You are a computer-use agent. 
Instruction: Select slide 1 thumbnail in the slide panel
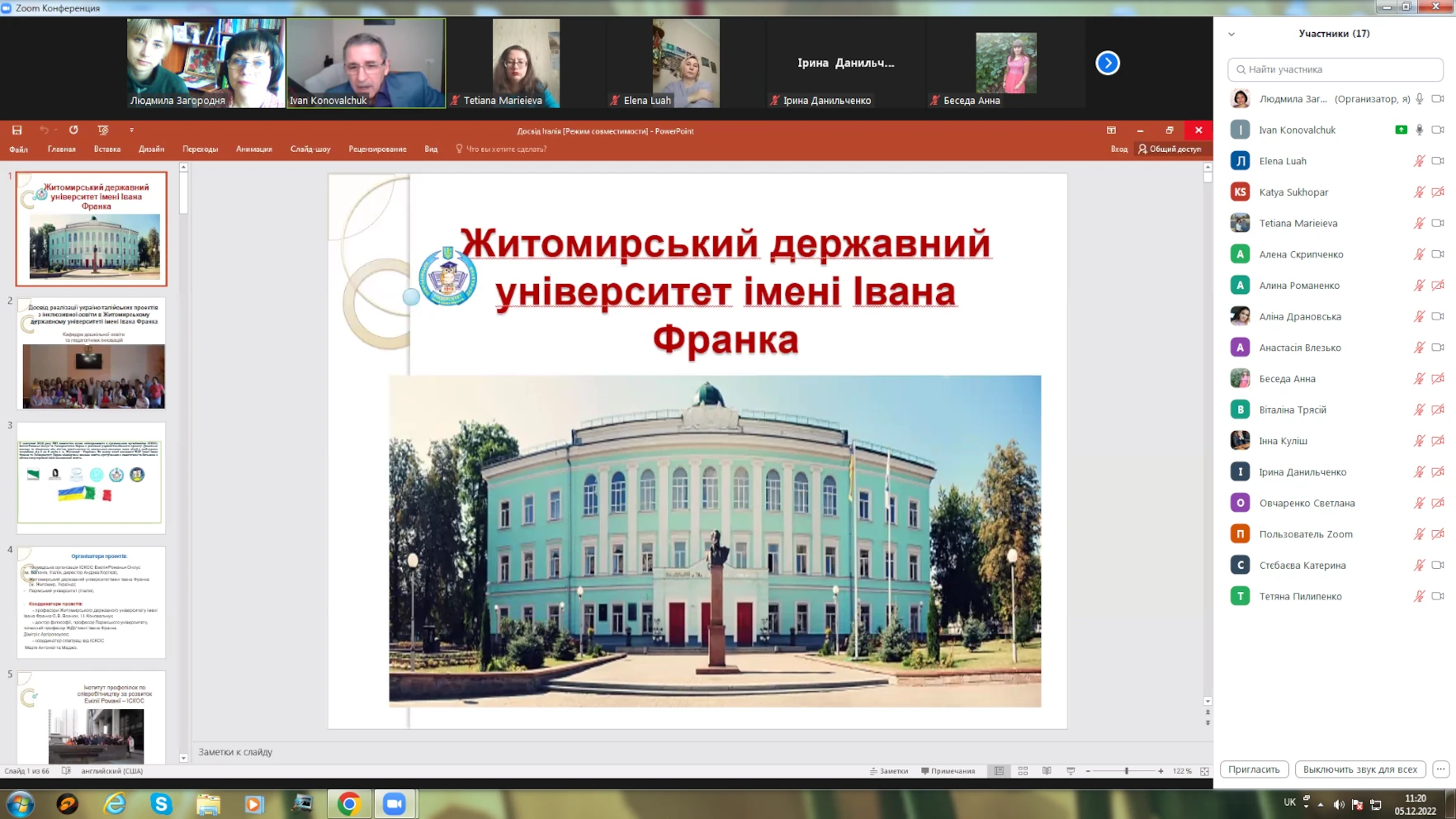coord(92,229)
